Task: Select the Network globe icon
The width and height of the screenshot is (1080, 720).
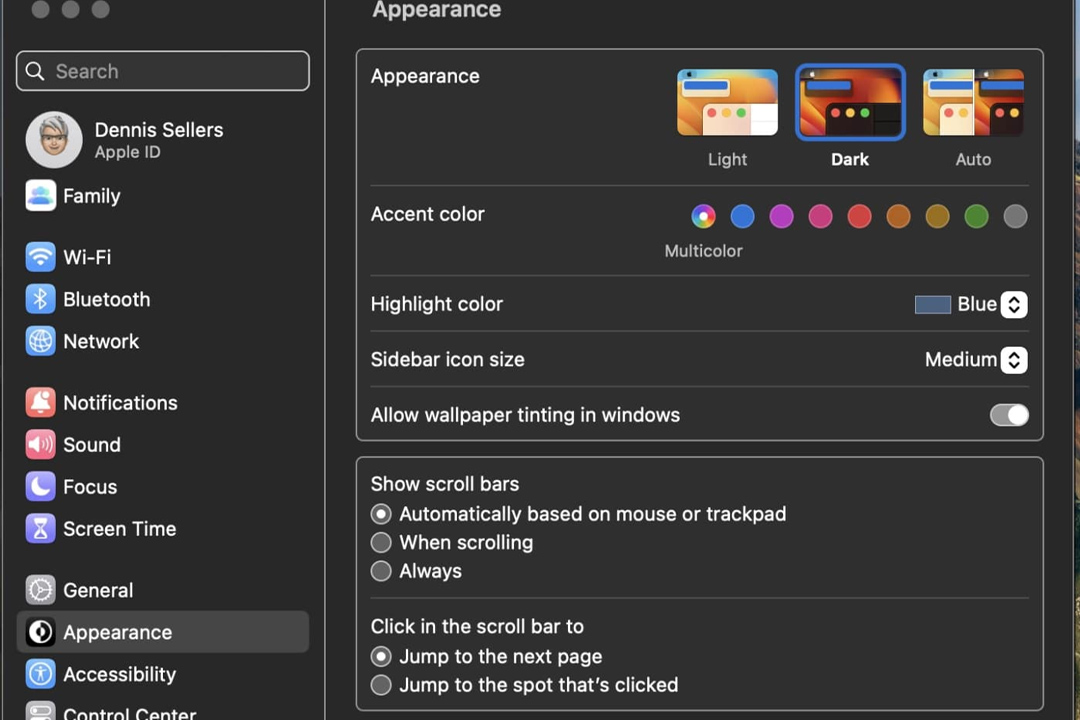Action: pyautogui.click(x=40, y=341)
